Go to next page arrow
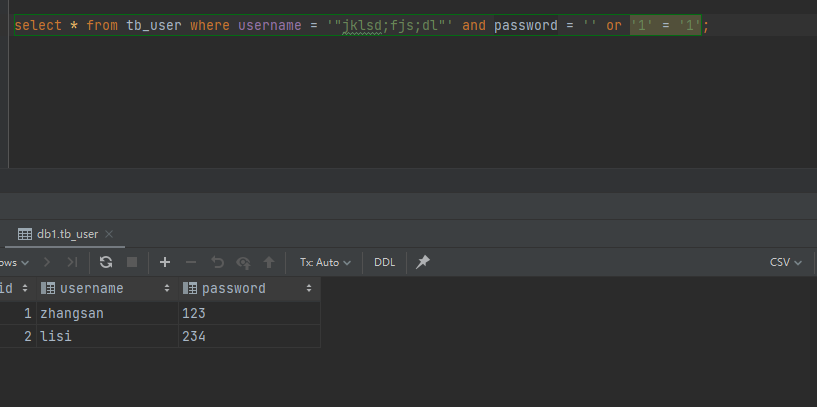The image size is (817, 407). coord(47,262)
